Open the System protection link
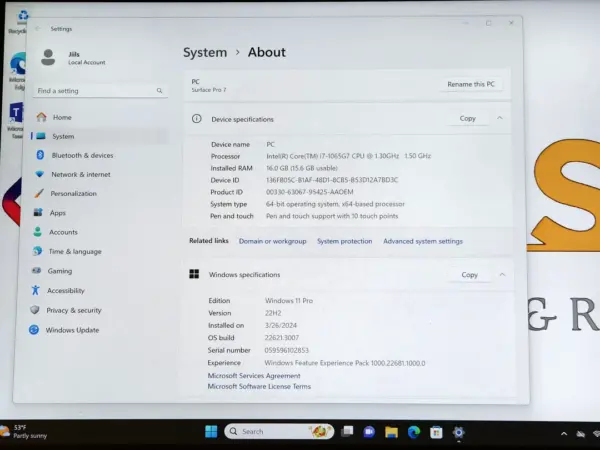The height and width of the screenshot is (450, 600). [344, 241]
